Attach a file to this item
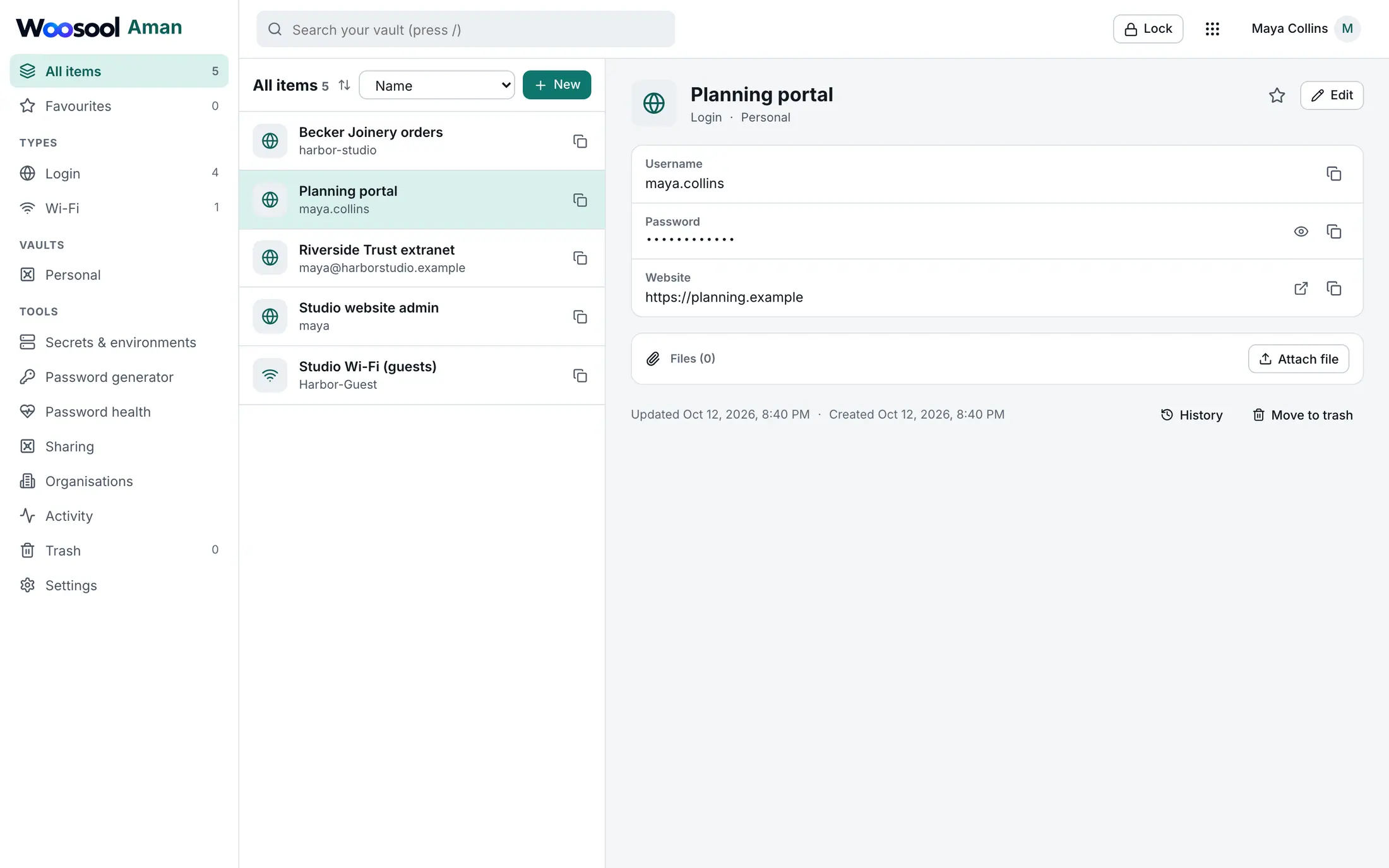1389x868 pixels. pyautogui.click(x=1298, y=359)
